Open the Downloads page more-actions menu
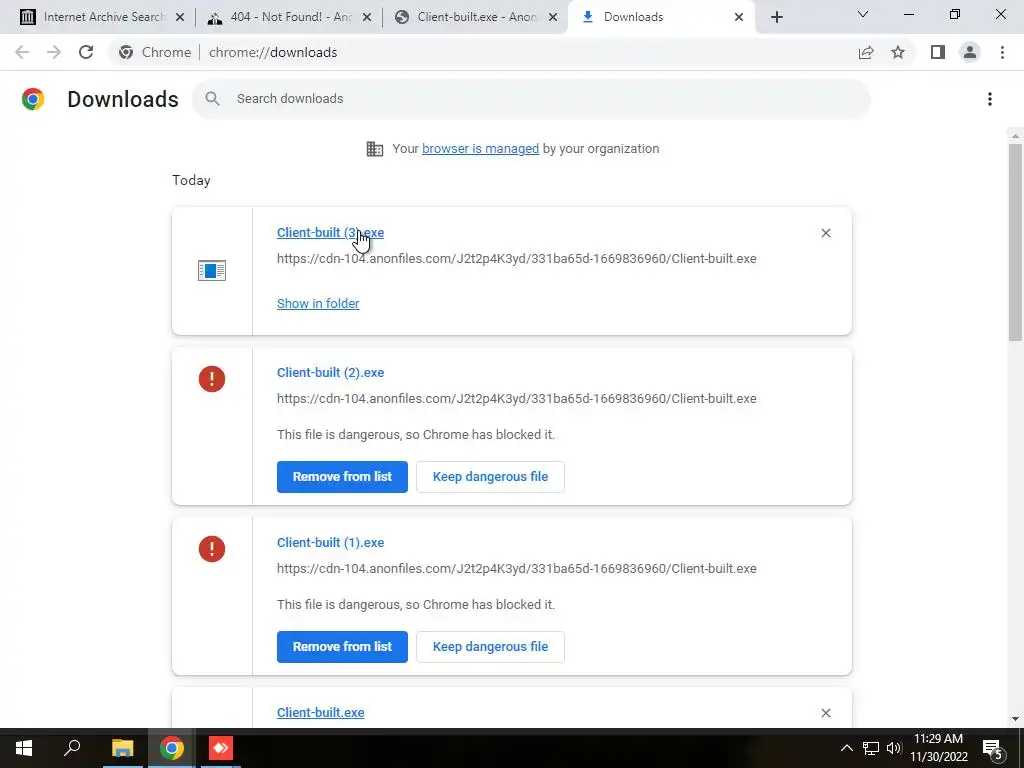Viewport: 1024px width, 768px height. [x=990, y=99]
